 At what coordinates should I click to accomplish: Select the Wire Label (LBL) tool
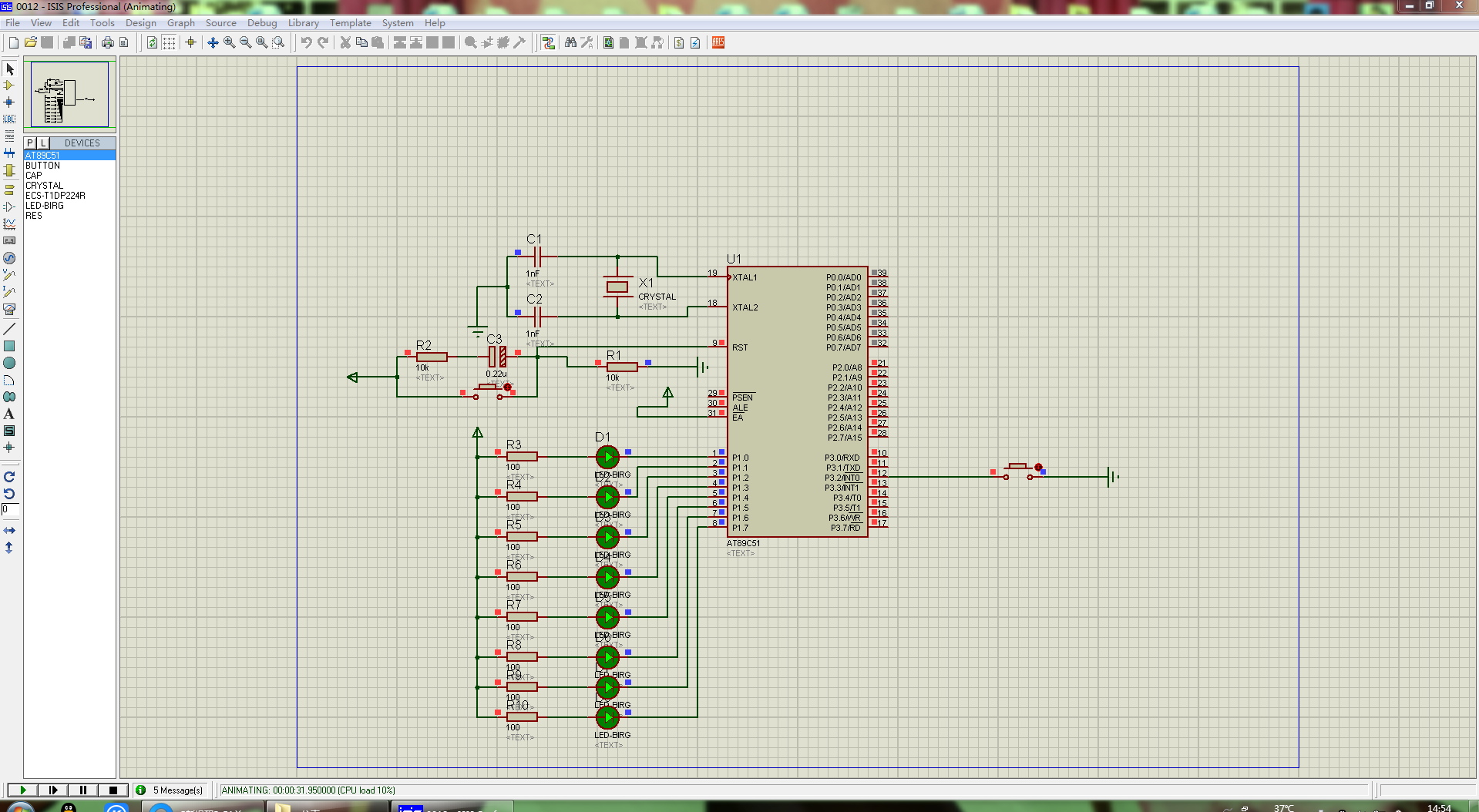click(9, 119)
